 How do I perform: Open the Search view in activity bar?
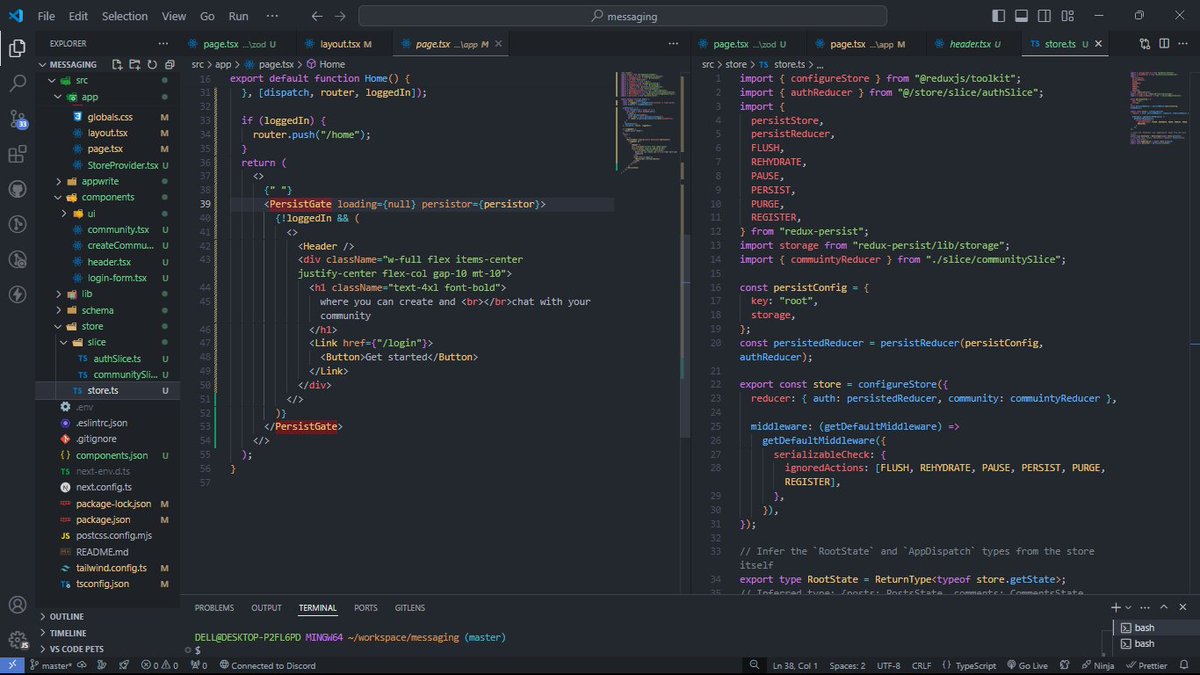tap(17, 84)
